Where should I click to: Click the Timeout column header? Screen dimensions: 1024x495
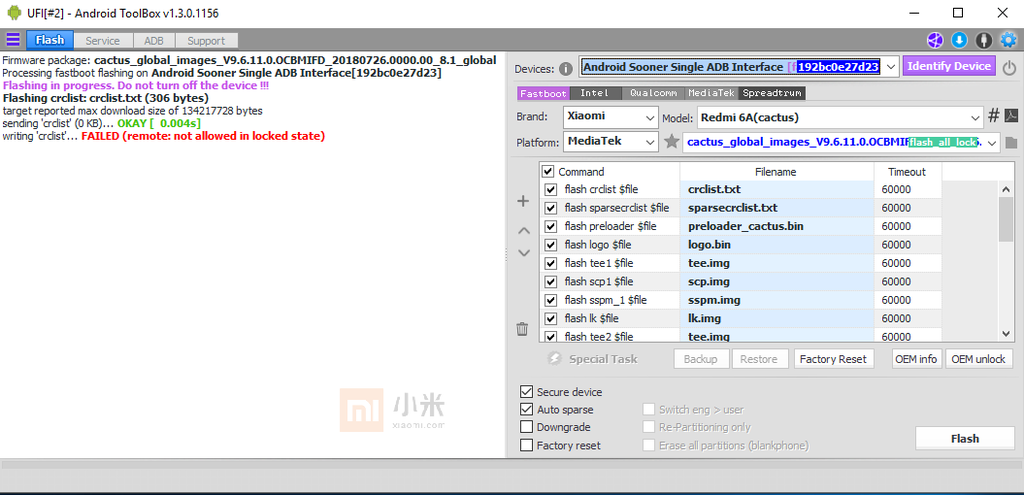906,172
